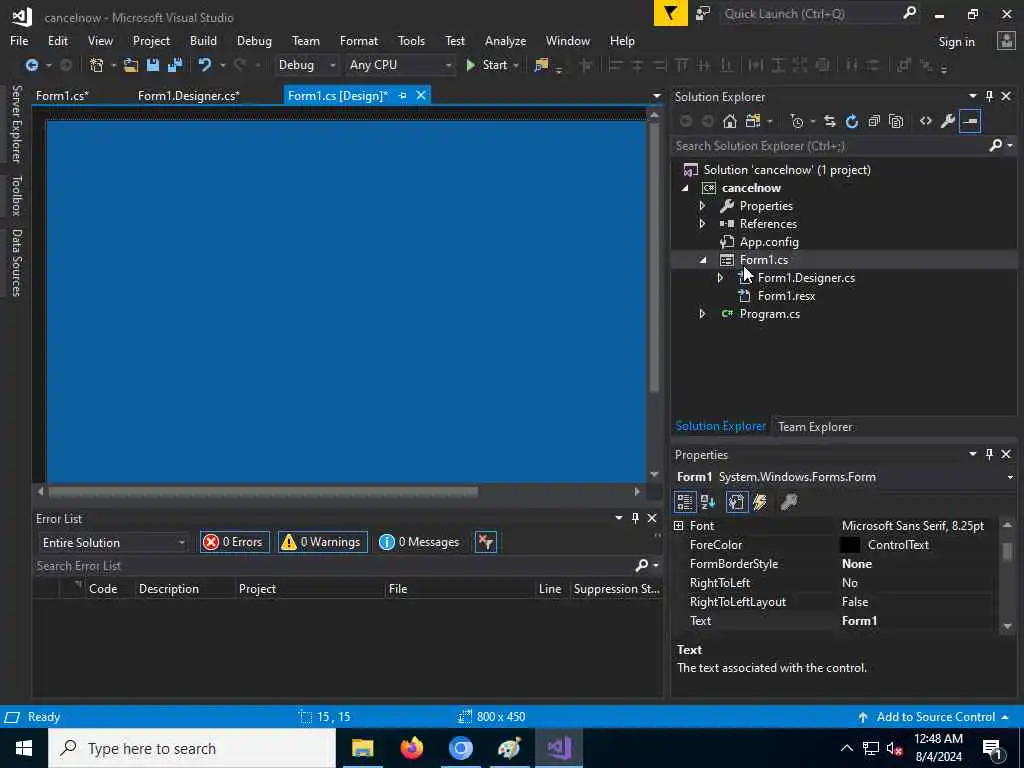This screenshot has width=1024, height=768.
Task: Toggle the 0 Messages filter button
Action: click(419, 543)
